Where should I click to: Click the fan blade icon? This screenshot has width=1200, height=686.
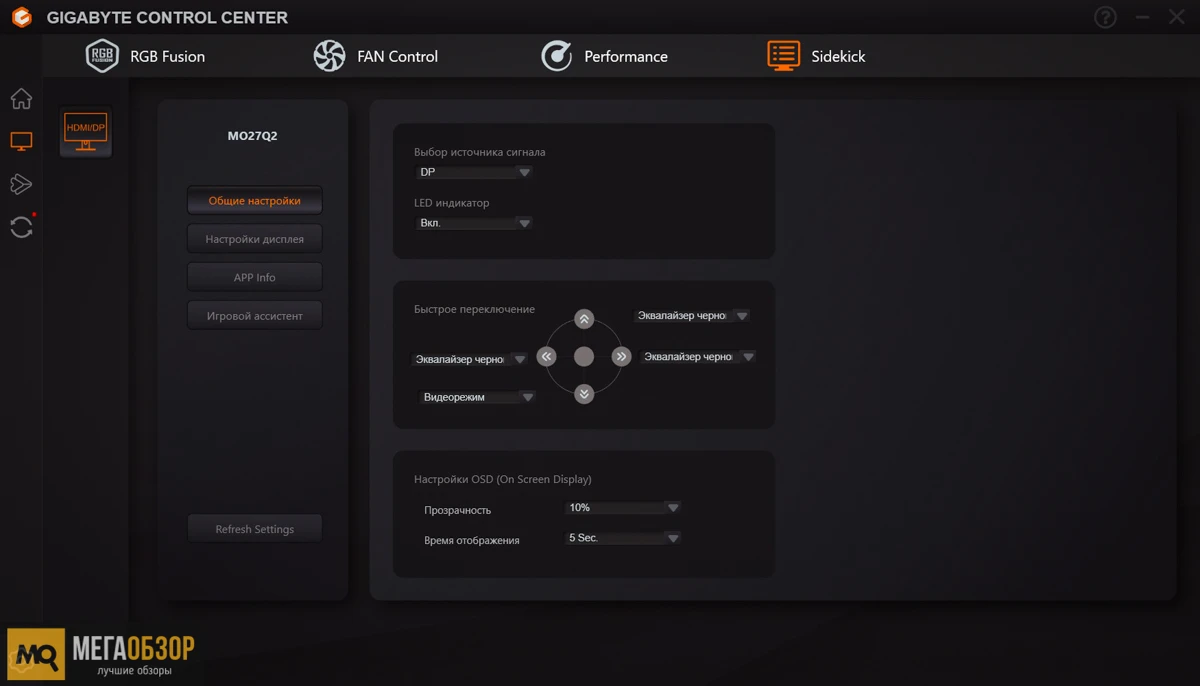point(329,56)
